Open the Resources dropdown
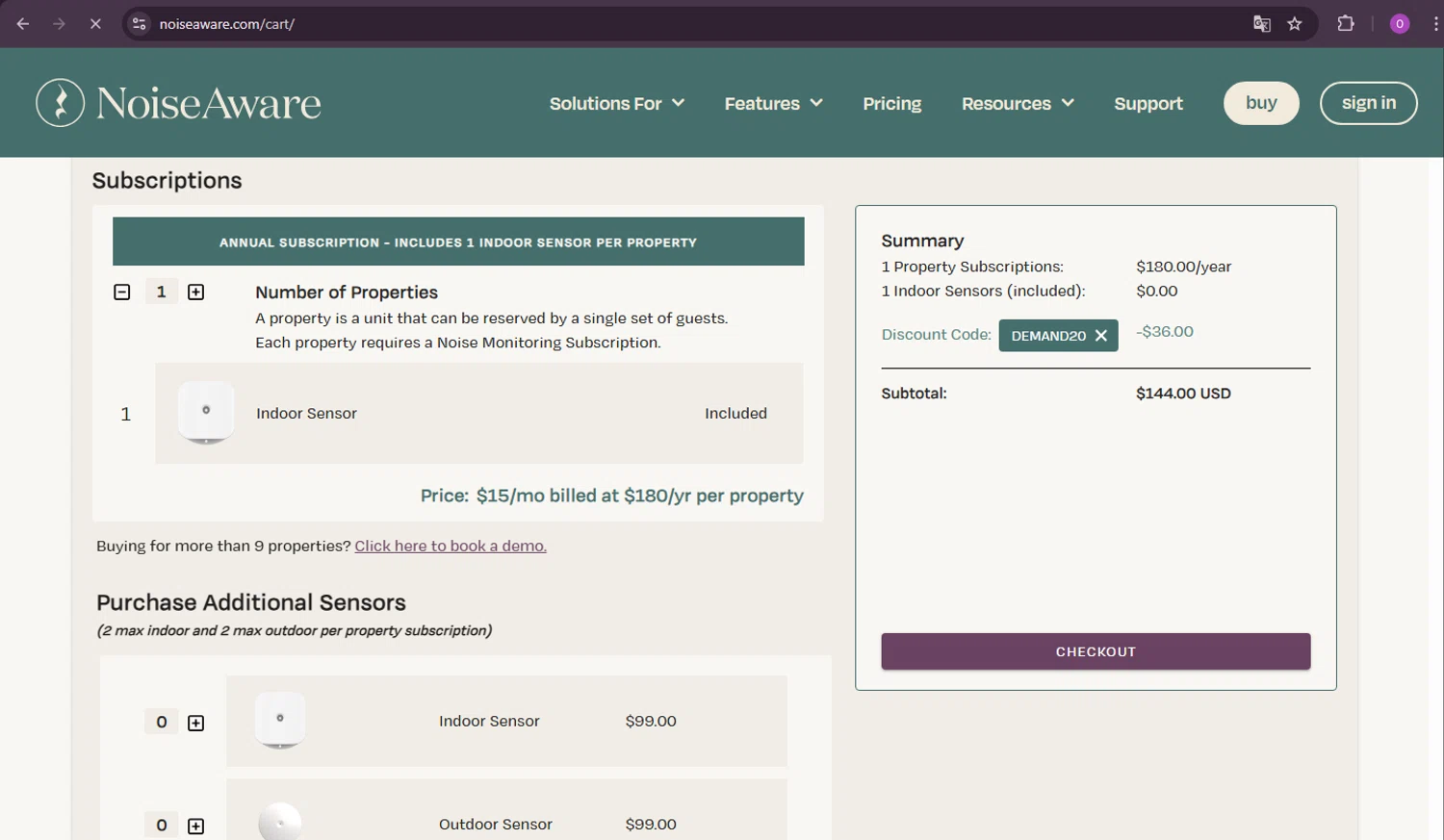1444x840 pixels. point(1017,104)
